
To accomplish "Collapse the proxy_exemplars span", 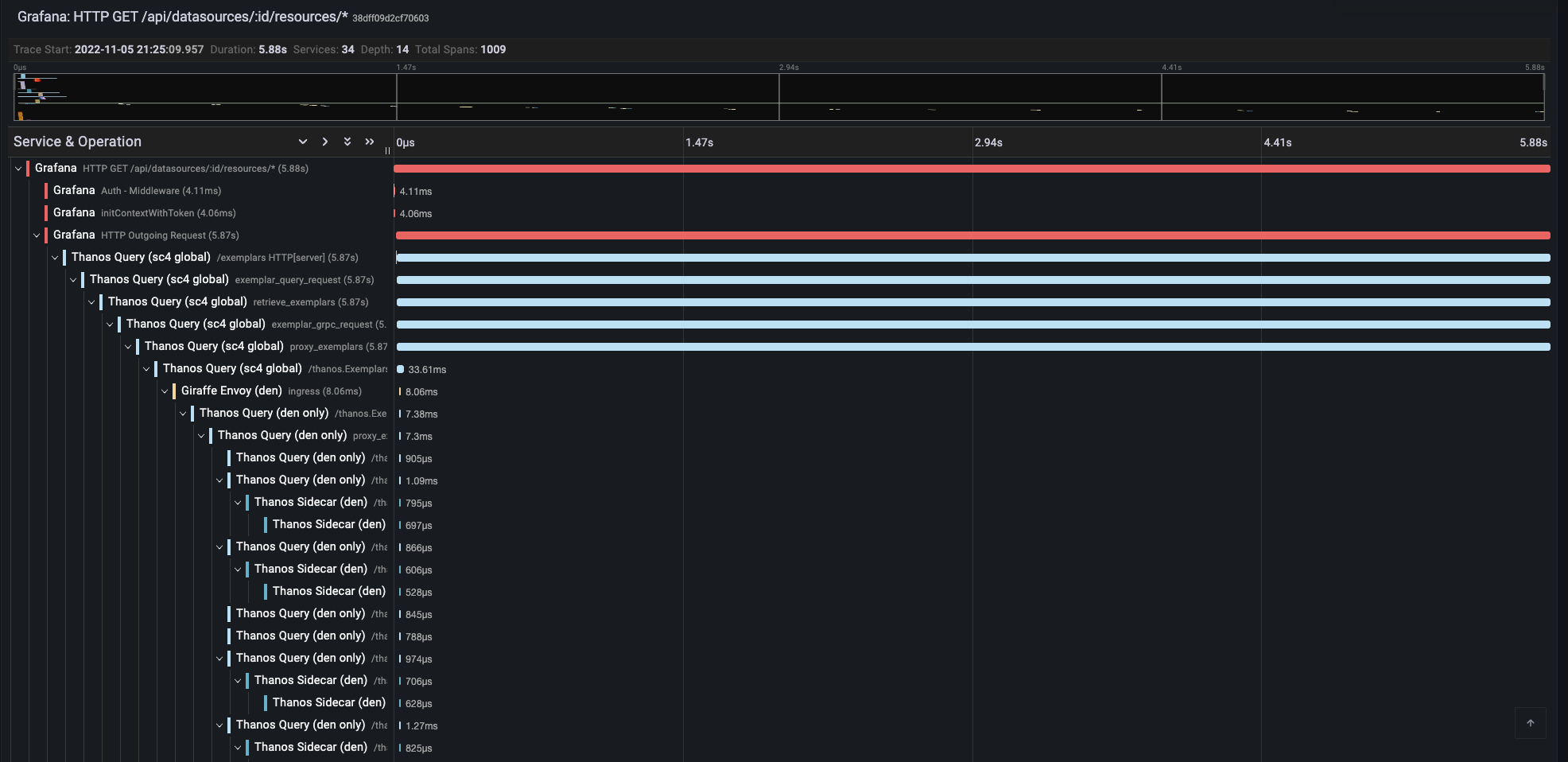I will pos(128,346).
